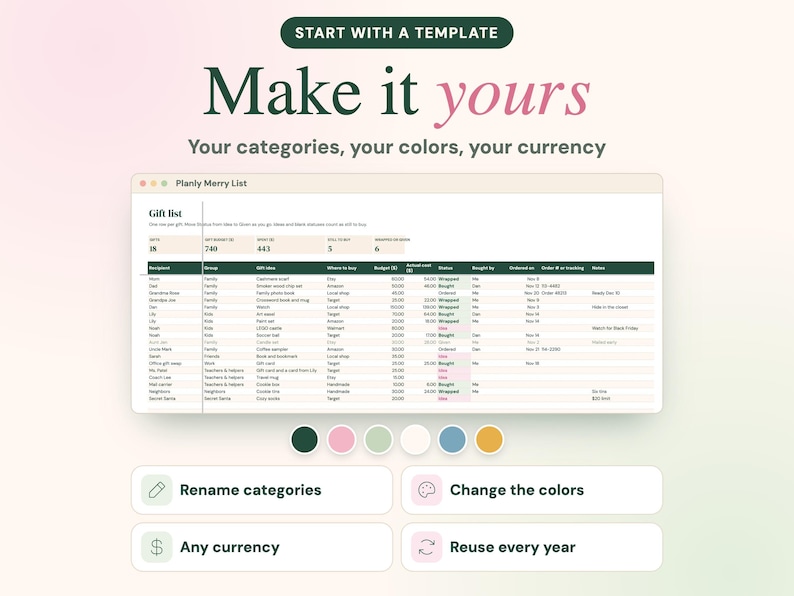This screenshot has width=794, height=596.
Task: Click the Spent summary value 443
Action: [x=263, y=249]
